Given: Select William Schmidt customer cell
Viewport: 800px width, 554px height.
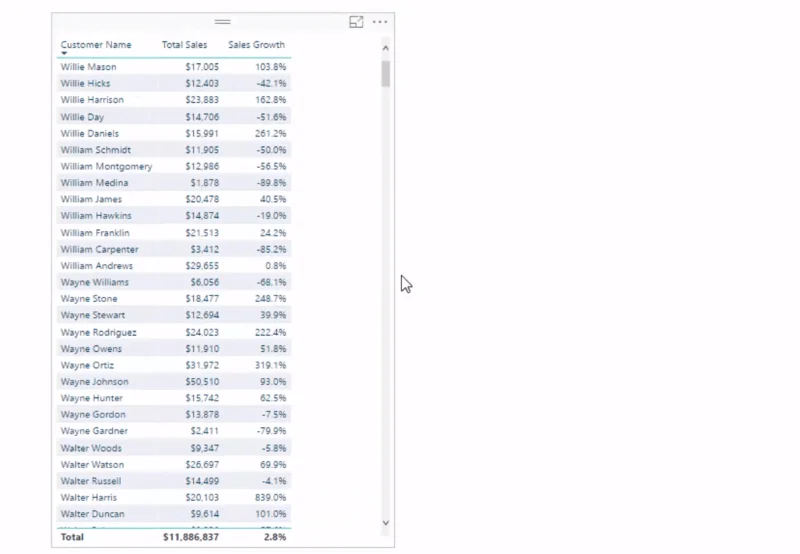Looking at the screenshot, I should tap(95, 149).
